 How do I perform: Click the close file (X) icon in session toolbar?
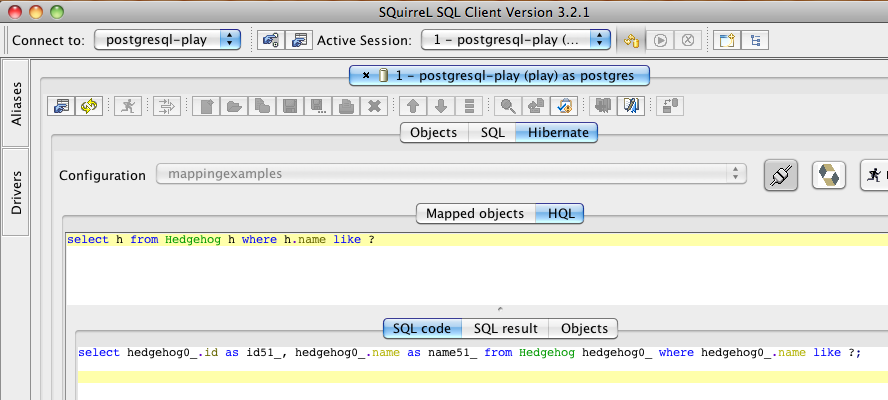[373, 106]
